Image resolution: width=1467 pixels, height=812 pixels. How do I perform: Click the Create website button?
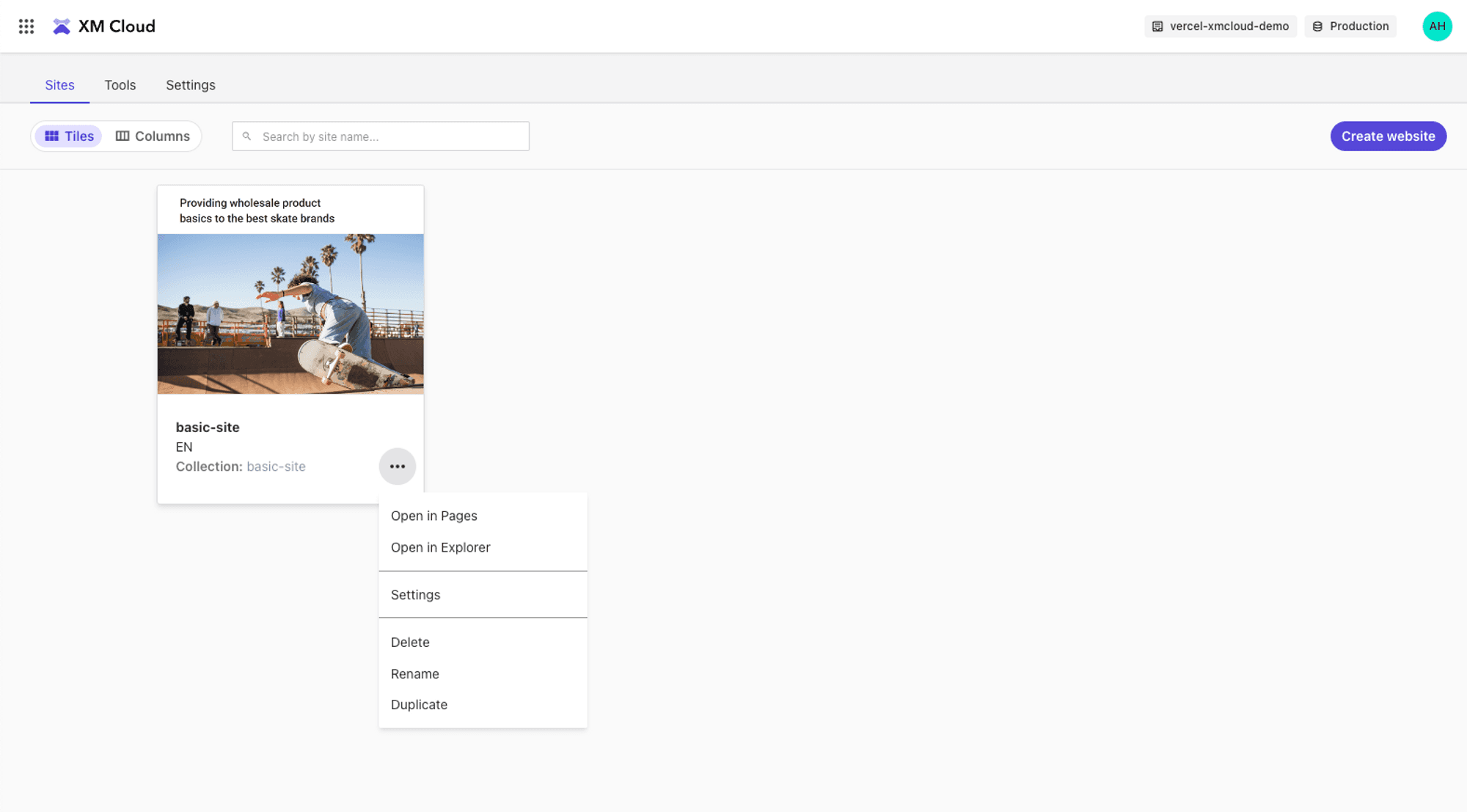[x=1388, y=136]
